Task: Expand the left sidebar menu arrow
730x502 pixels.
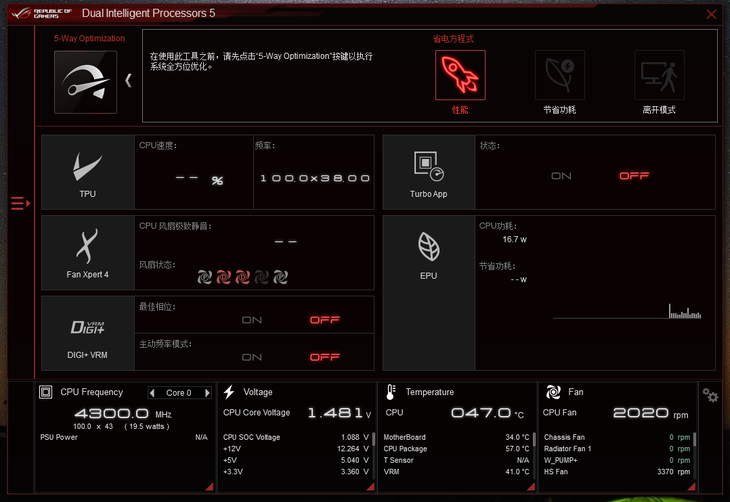Action: tap(20, 204)
